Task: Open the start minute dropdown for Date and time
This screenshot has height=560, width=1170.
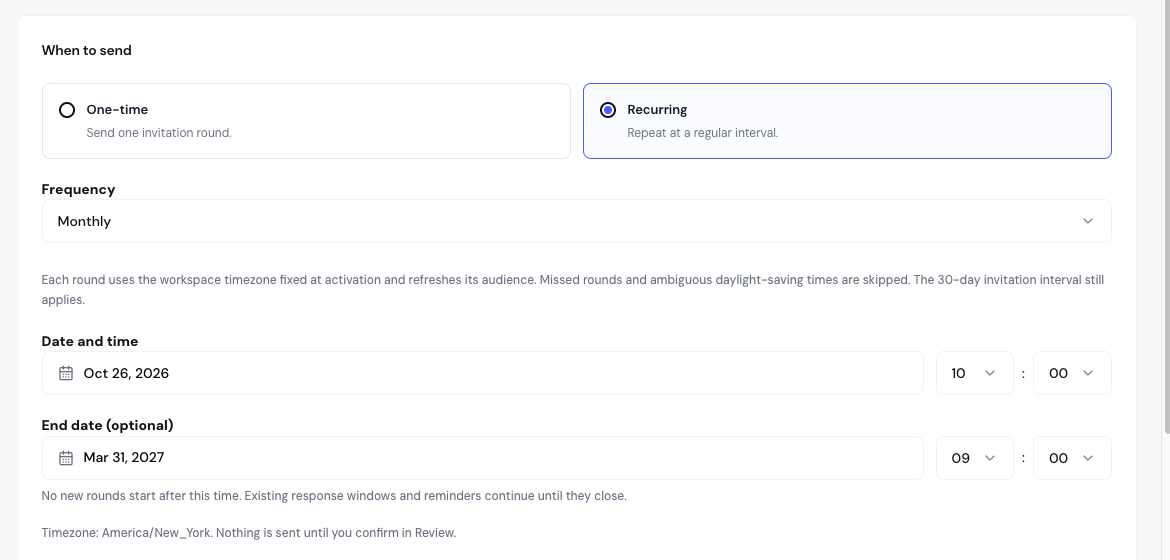Action: 1072,373
